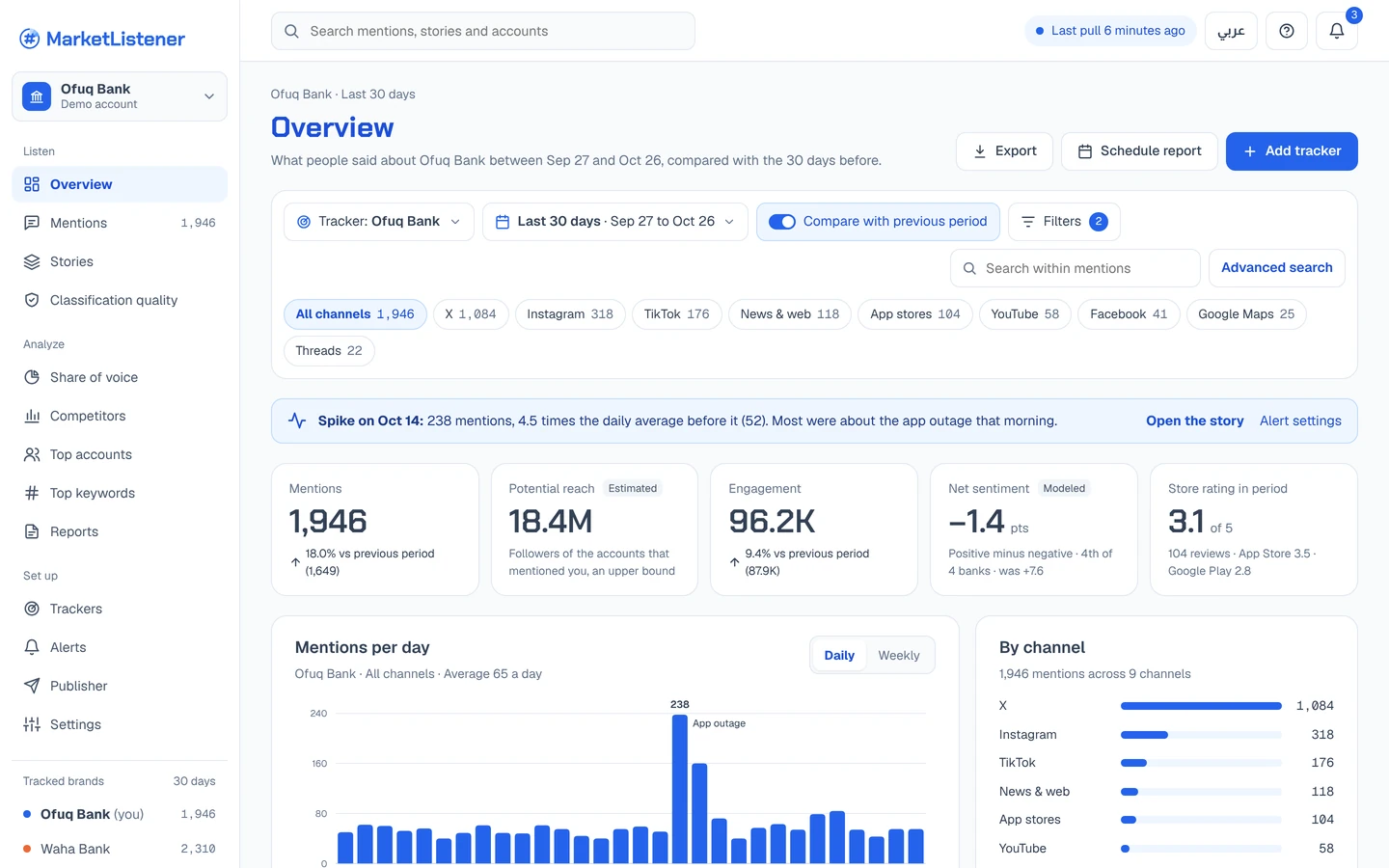
Task: Select the Threads channel chip
Action: [x=329, y=351]
